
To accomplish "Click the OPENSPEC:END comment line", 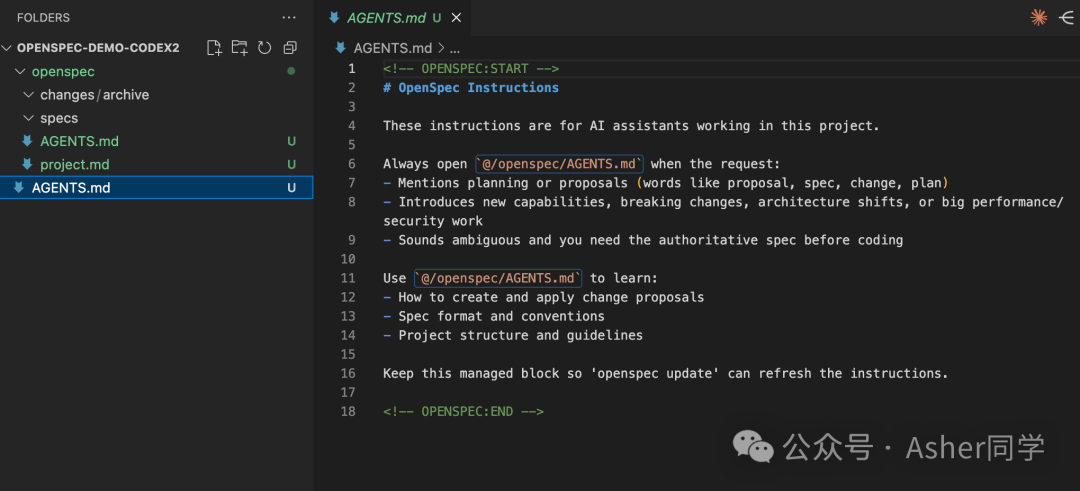I will [464, 411].
